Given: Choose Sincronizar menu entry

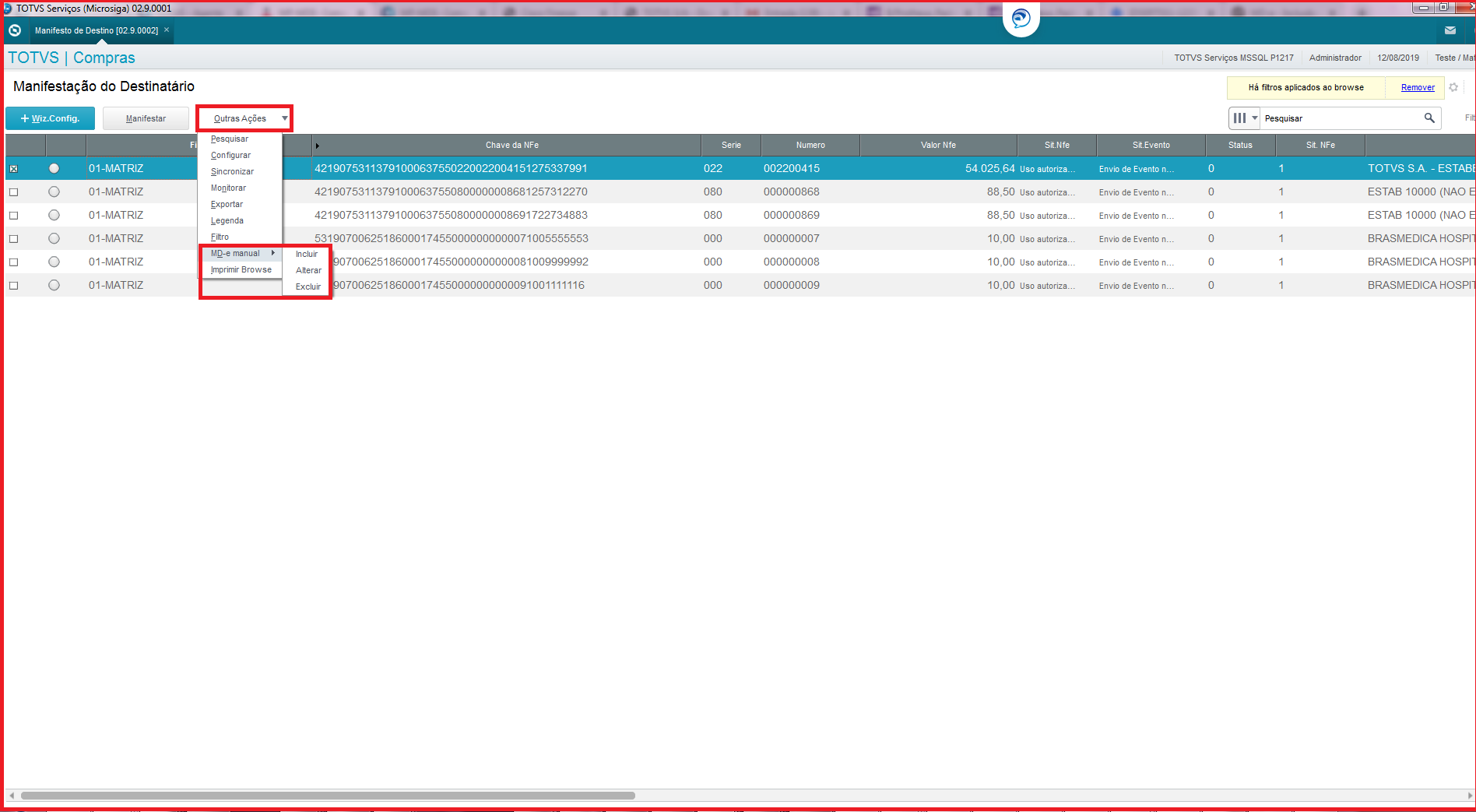Looking at the screenshot, I should [x=232, y=171].
